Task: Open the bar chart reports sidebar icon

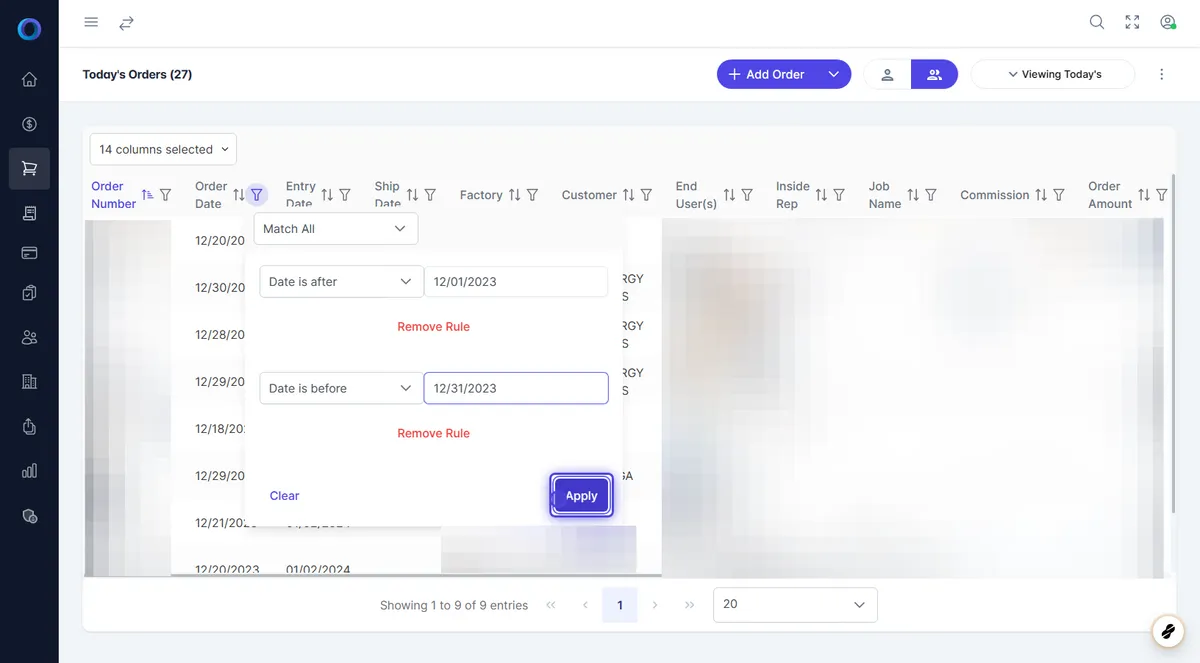Action: pyautogui.click(x=29, y=470)
